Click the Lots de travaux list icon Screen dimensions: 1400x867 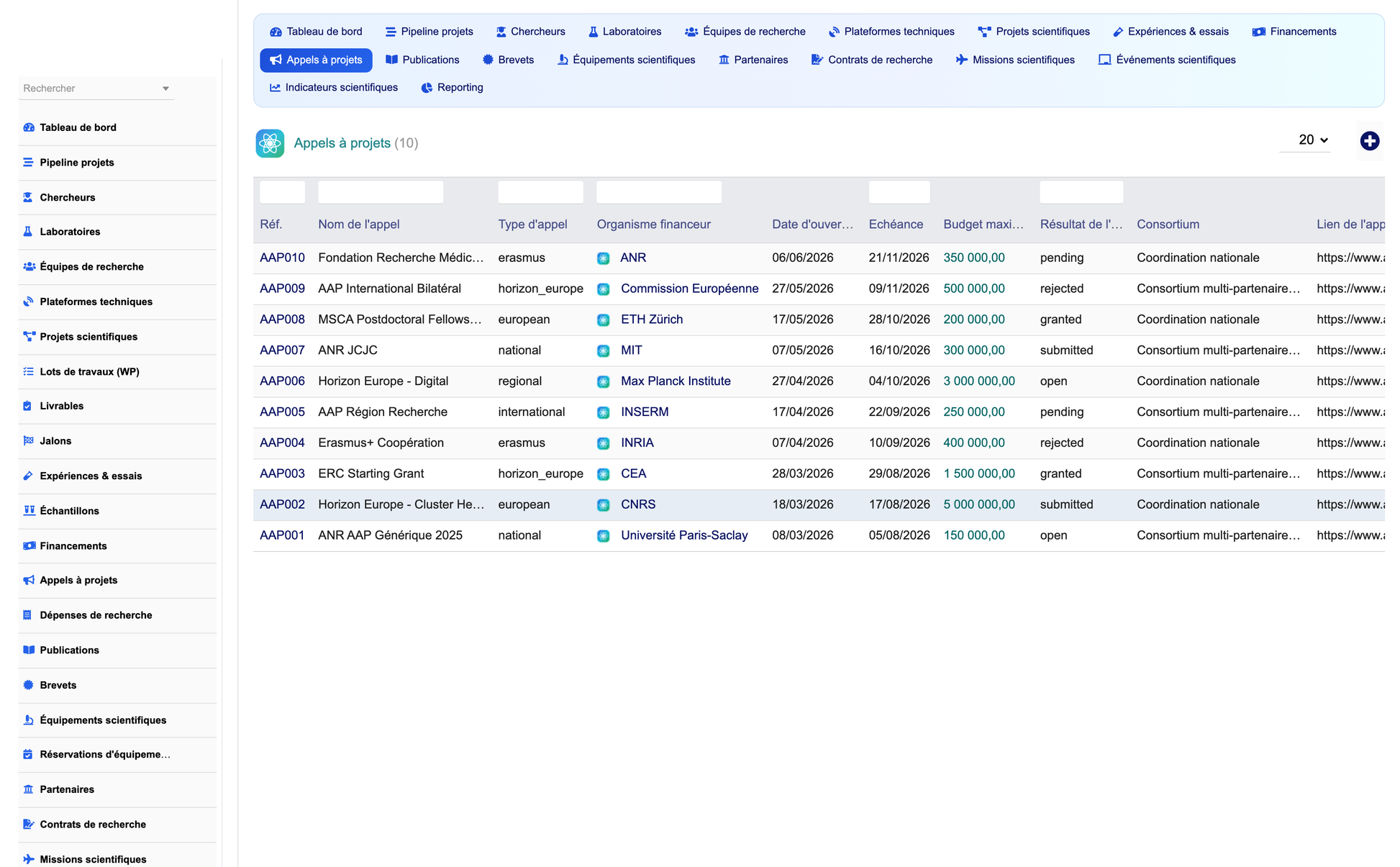tap(29, 371)
